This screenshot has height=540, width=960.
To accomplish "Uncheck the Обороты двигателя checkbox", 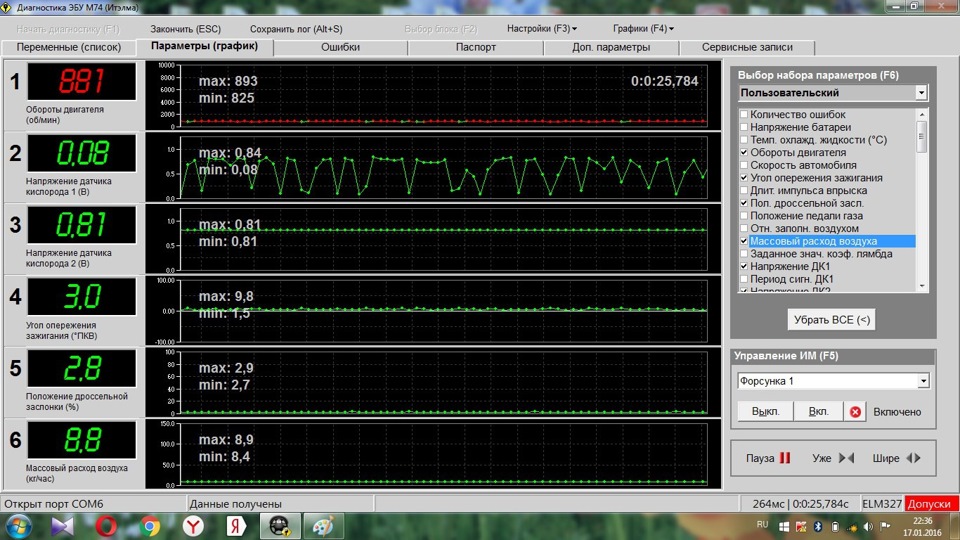I will point(744,152).
